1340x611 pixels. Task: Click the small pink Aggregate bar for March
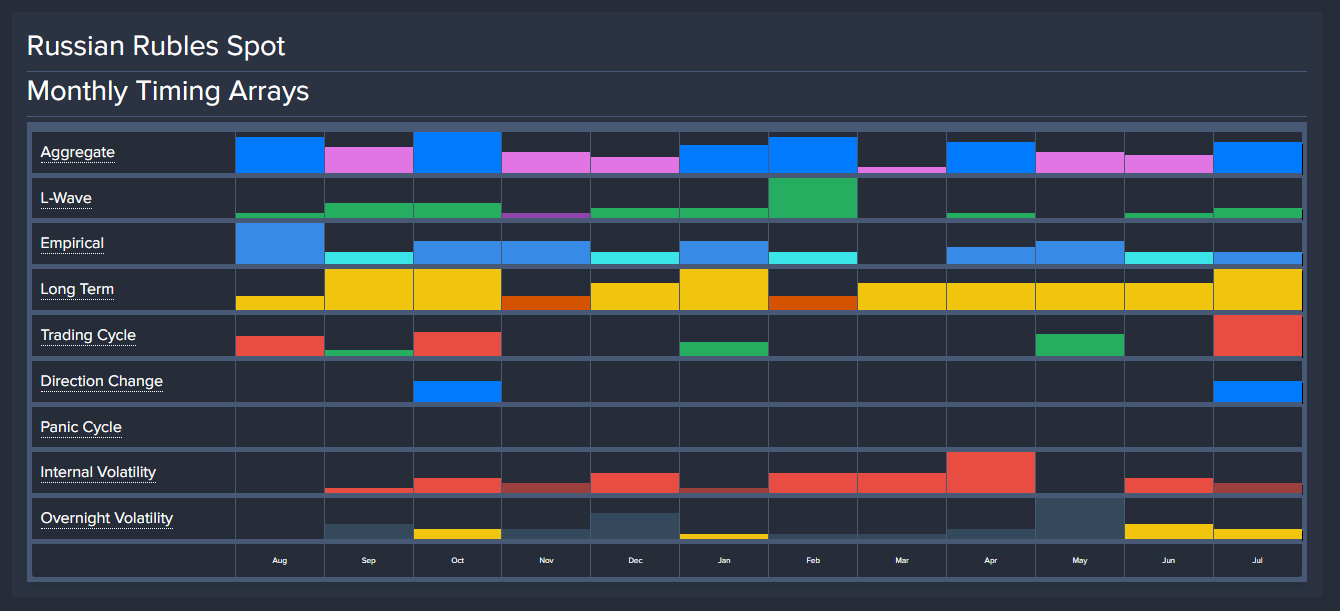[x=901, y=170]
